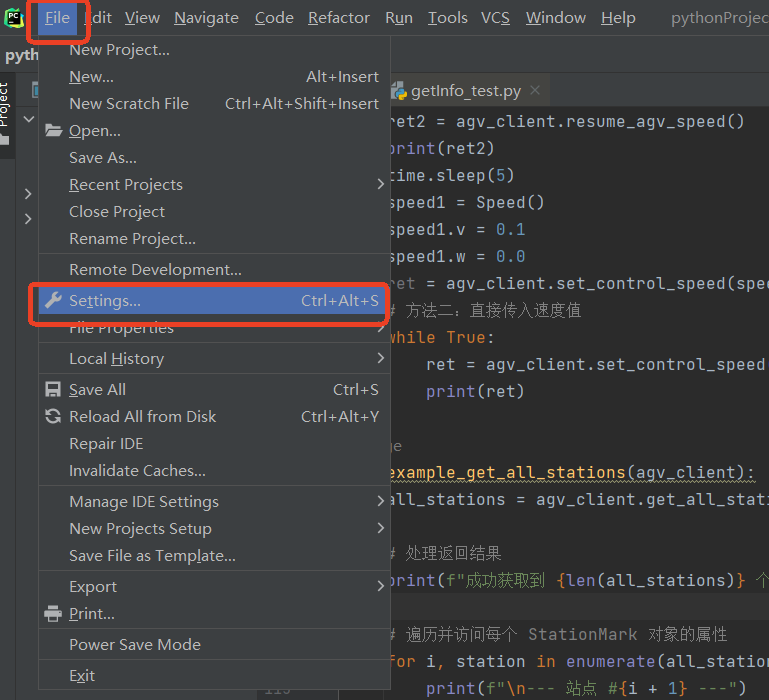Click the floppy disk Save All icon
Viewport: 769px width, 700px height.
click(53, 390)
